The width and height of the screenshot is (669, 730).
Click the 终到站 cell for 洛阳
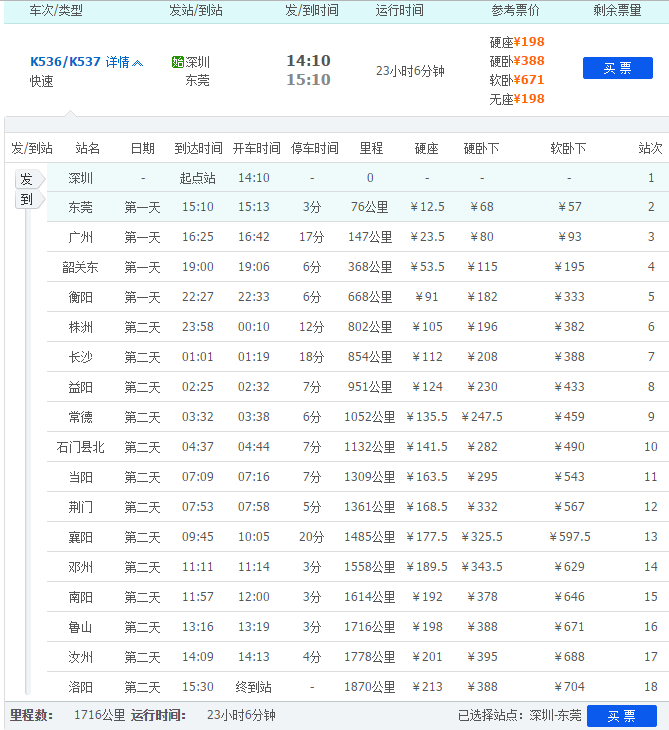tap(254, 687)
